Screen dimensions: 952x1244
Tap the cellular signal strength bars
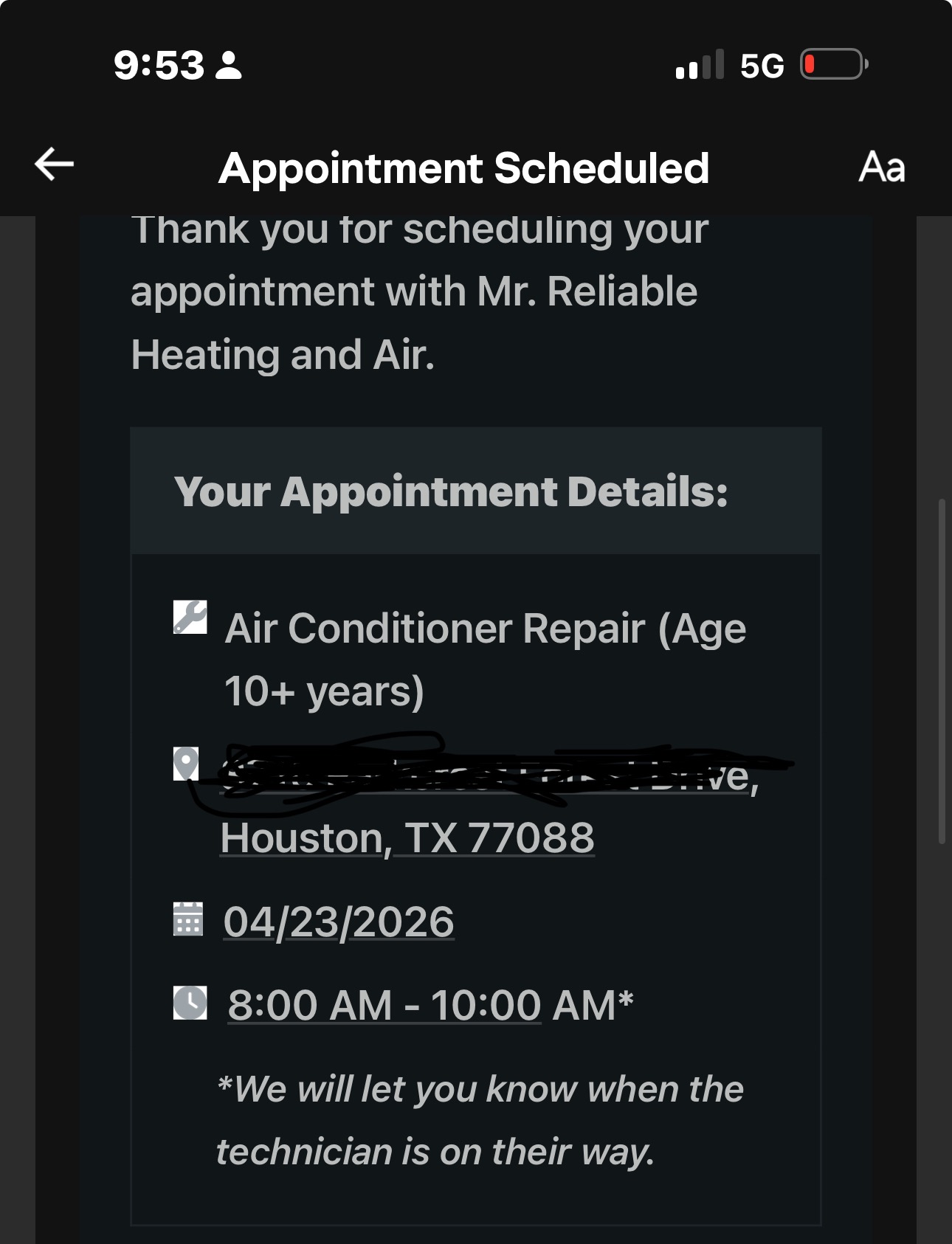[x=699, y=65]
